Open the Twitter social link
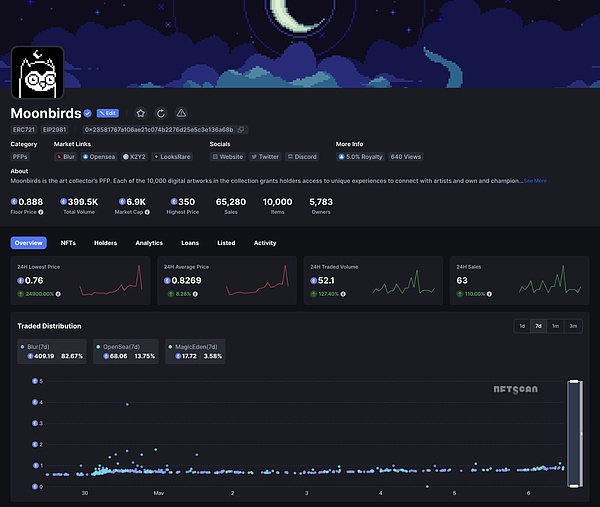Image resolution: width=600 pixels, height=507 pixels. pos(265,157)
